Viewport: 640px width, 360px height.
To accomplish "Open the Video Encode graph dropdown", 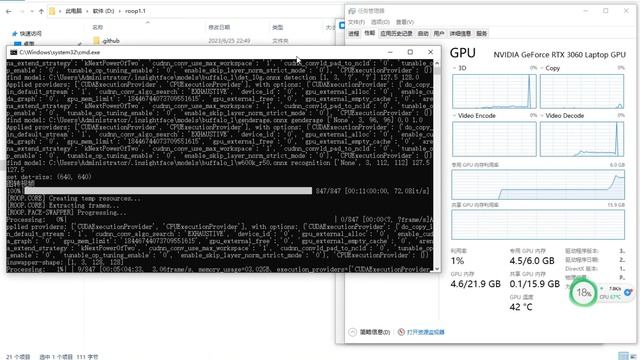I will click(x=455, y=116).
